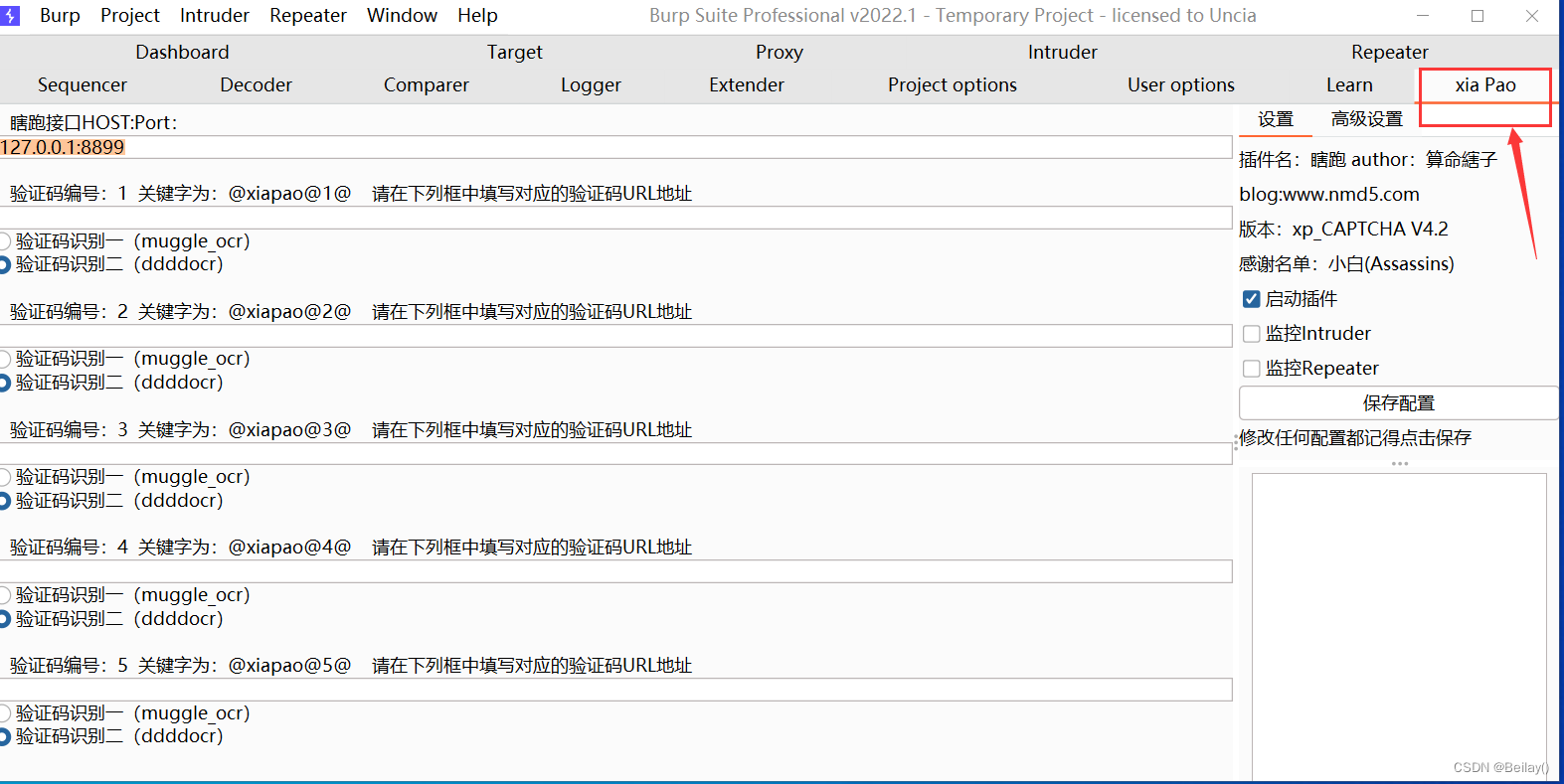Select muggle_ocr radio for captcha 5

click(x=5, y=713)
